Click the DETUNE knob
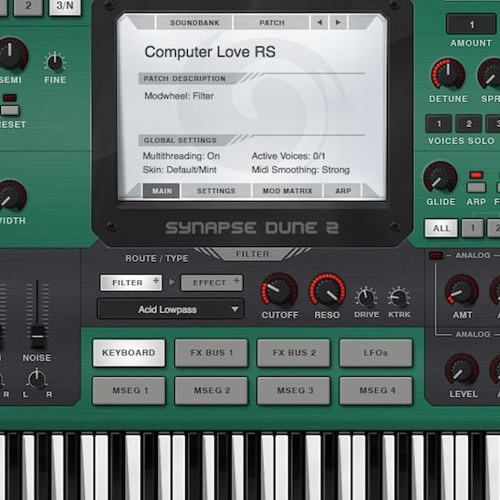This screenshot has height=500, width=500. click(448, 75)
